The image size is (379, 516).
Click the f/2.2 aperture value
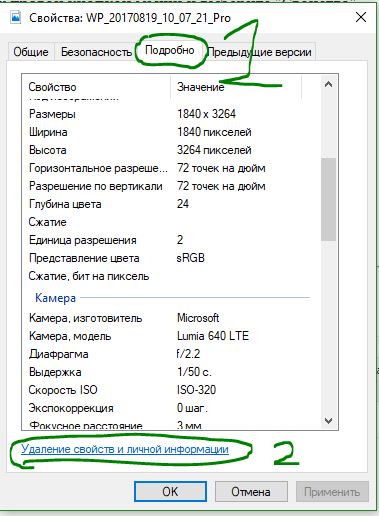pyautogui.click(x=188, y=354)
